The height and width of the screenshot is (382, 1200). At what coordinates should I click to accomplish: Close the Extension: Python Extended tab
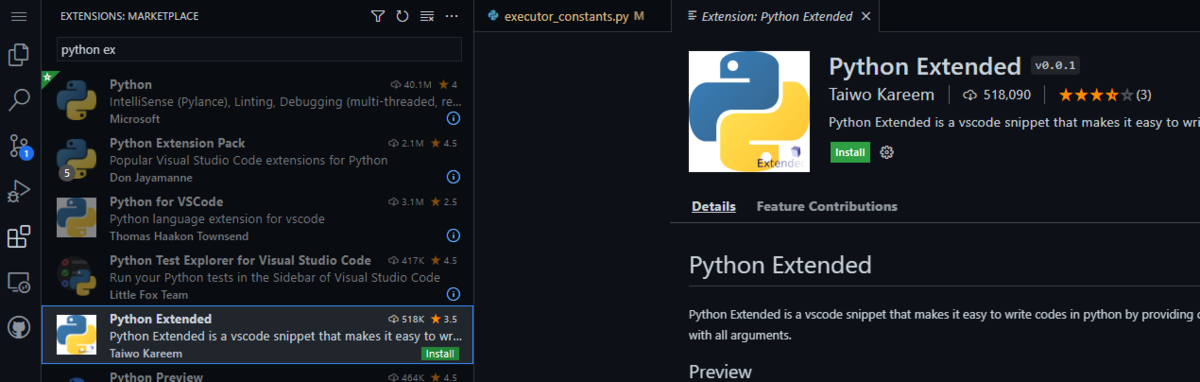coord(866,17)
